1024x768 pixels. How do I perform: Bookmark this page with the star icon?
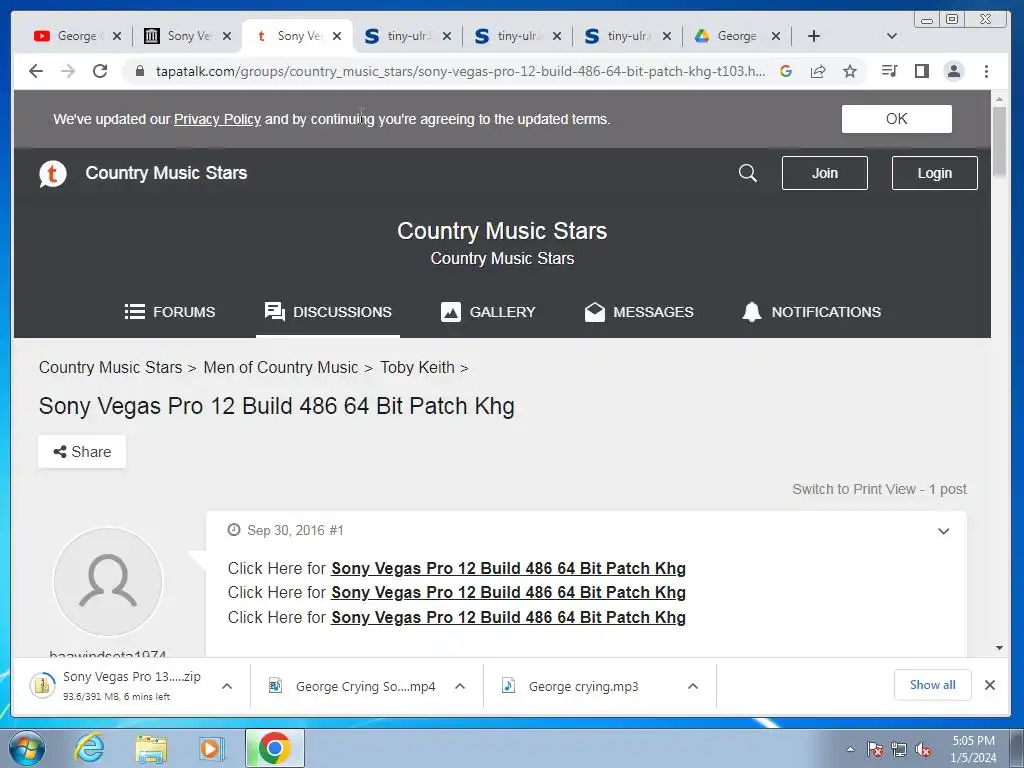[850, 71]
